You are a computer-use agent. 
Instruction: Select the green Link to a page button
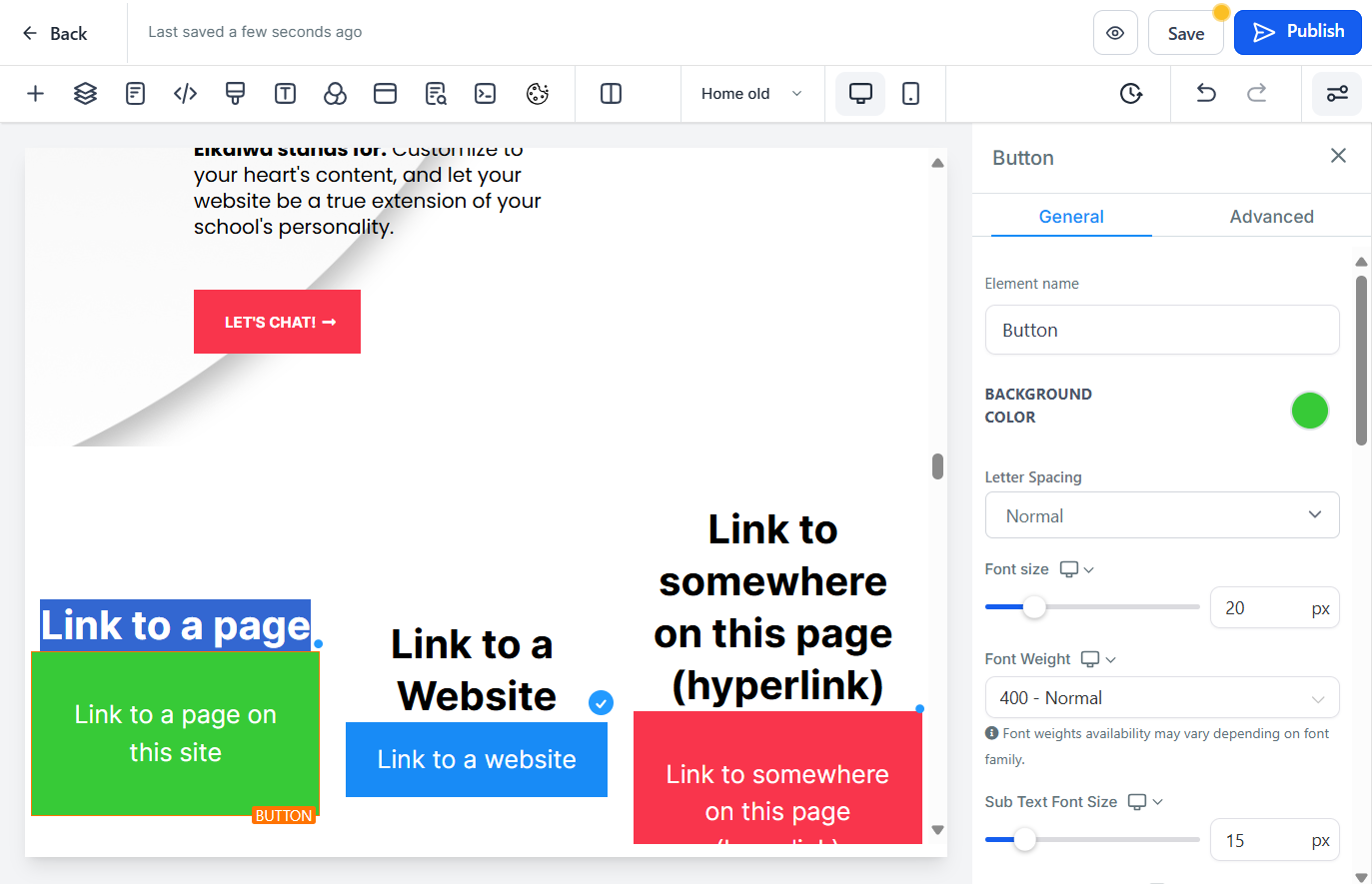(x=176, y=734)
